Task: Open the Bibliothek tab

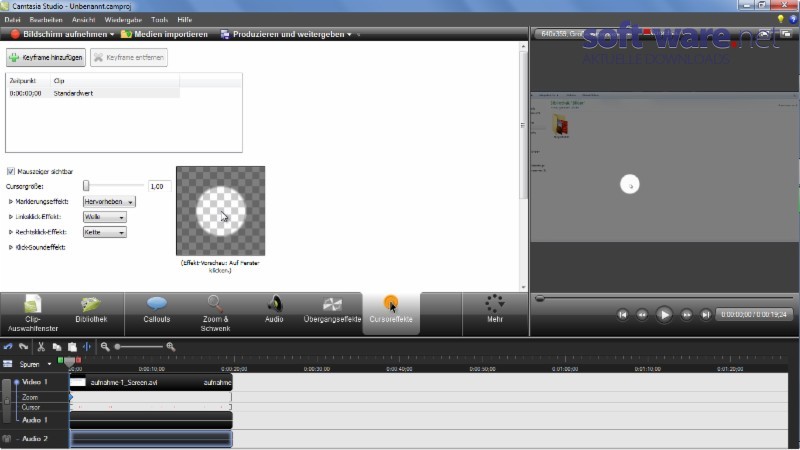Action: 91,309
